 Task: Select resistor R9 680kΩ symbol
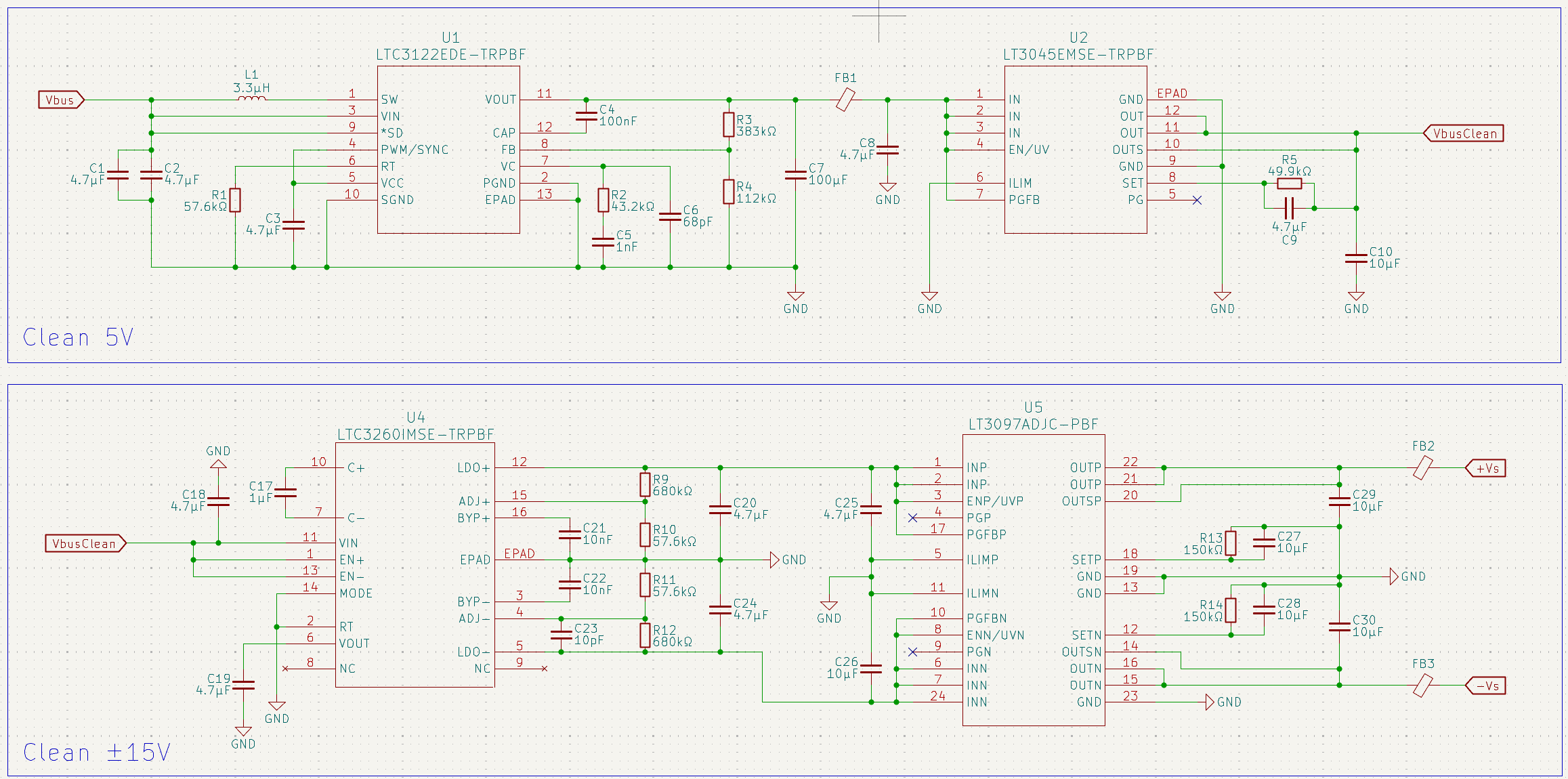tap(645, 484)
